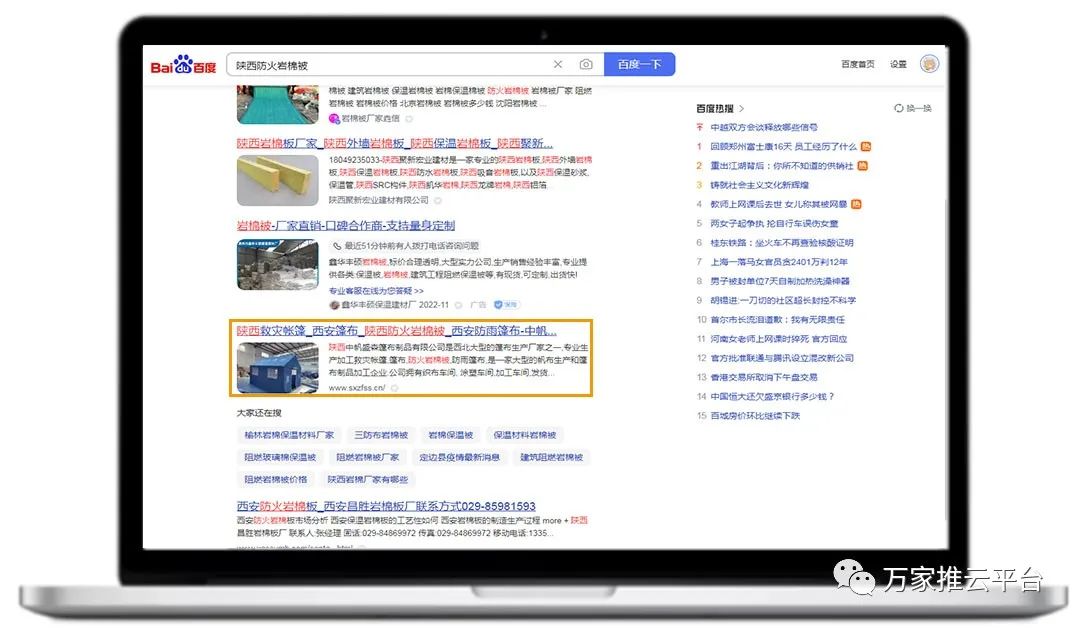This screenshot has width=1080, height=628.
Task: Click the search input field
Action: (x=390, y=65)
